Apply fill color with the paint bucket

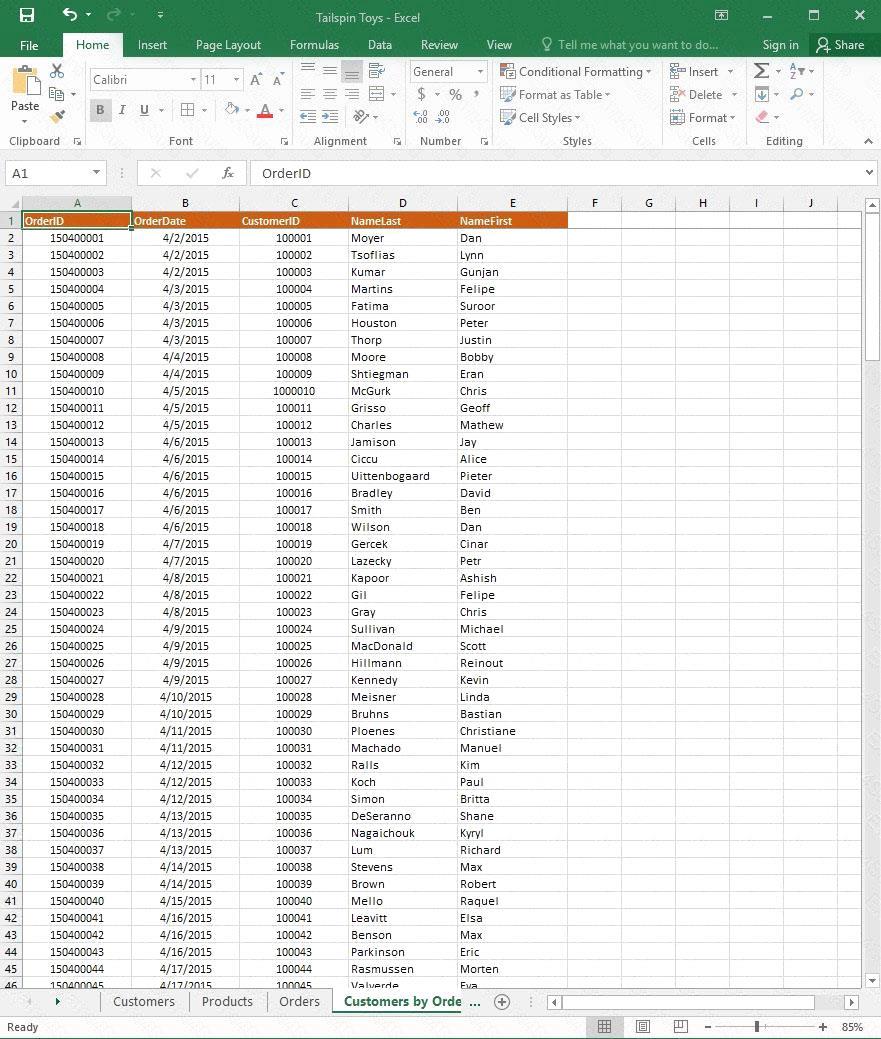pyautogui.click(x=231, y=109)
